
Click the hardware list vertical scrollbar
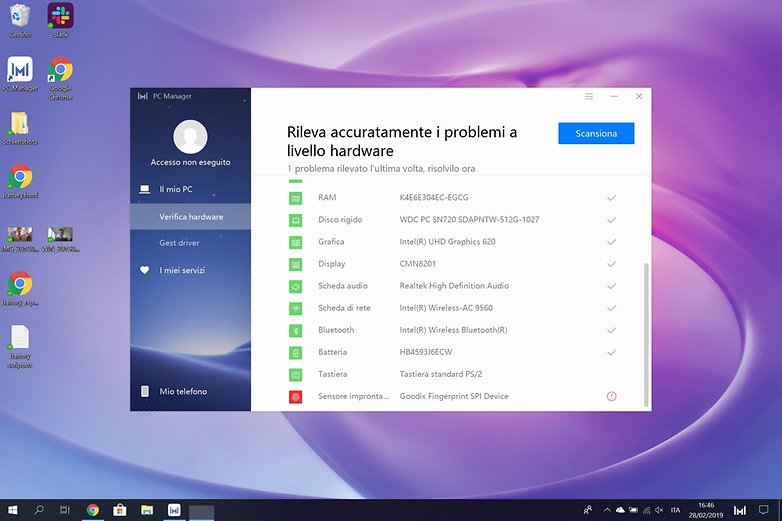click(646, 334)
